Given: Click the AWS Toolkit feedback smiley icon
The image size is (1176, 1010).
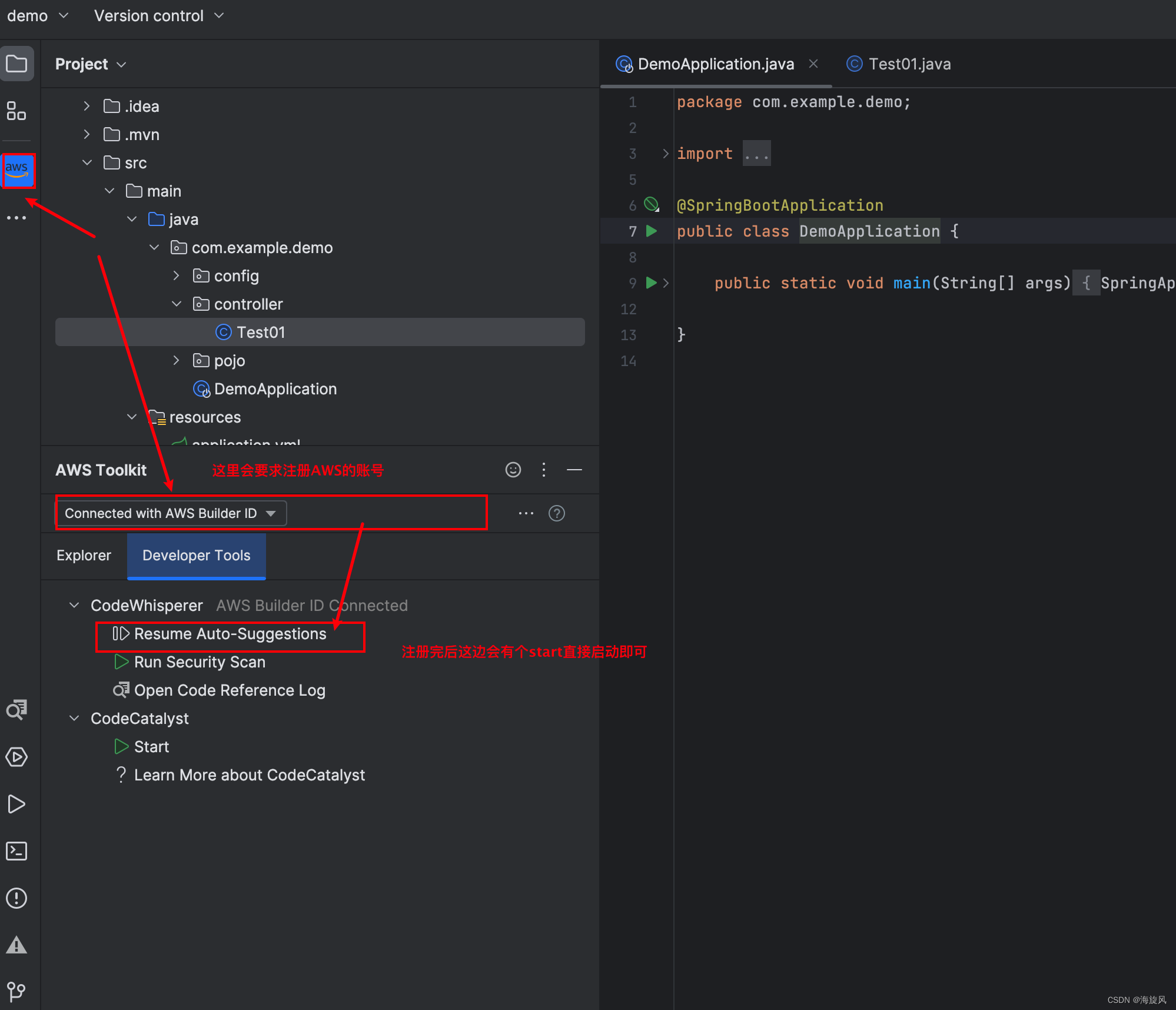Looking at the screenshot, I should (513, 470).
